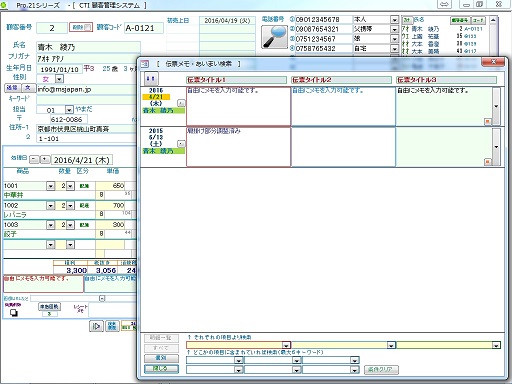Click the small button beside the 2016 4/21 date
This screenshot has height=384, width=512.
point(181,103)
